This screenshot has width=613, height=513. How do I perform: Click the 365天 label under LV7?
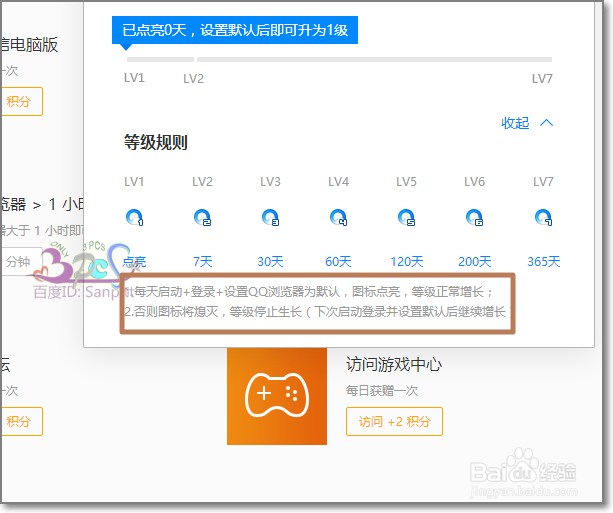(x=544, y=262)
